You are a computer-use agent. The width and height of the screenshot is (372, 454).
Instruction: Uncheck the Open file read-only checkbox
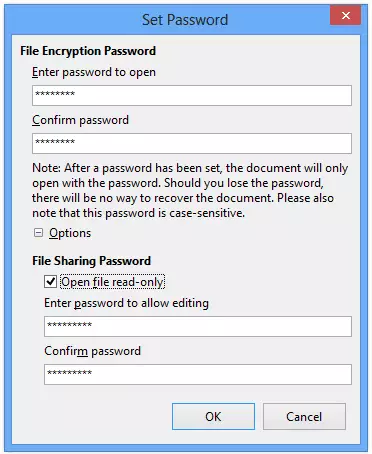(x=50, y=282)
